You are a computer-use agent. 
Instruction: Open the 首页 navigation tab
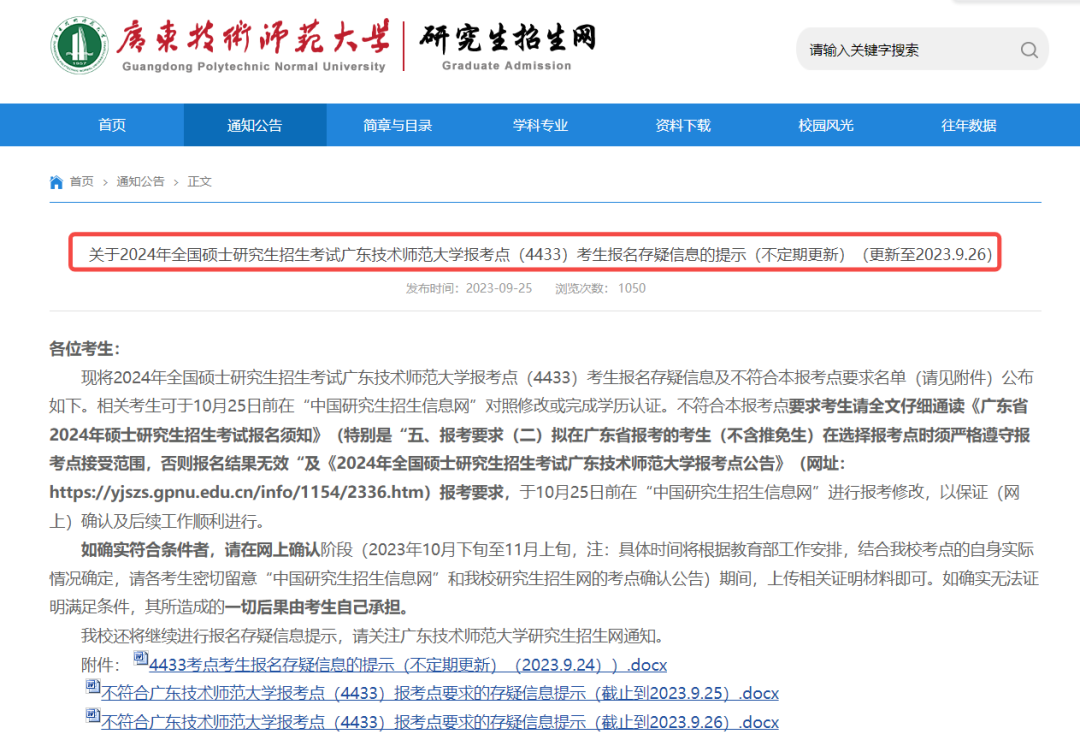(x=112, y=125)
